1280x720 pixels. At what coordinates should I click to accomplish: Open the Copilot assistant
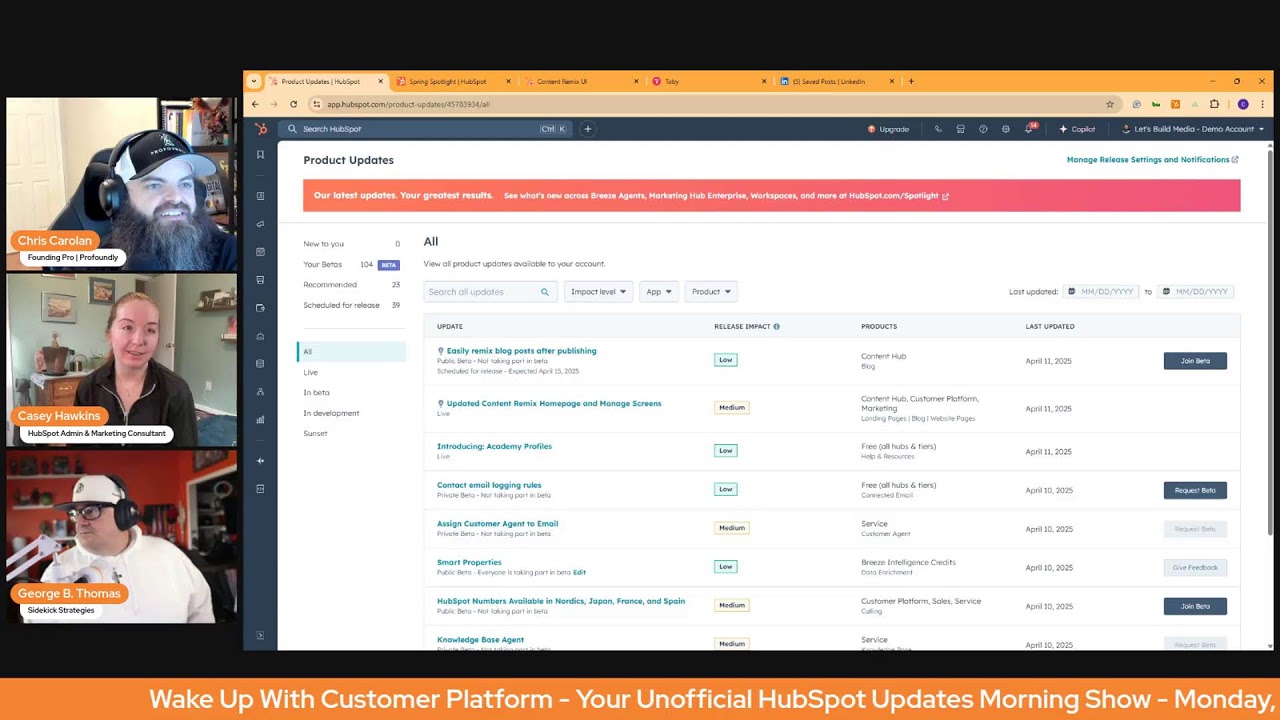click(x=1077, y=129)
